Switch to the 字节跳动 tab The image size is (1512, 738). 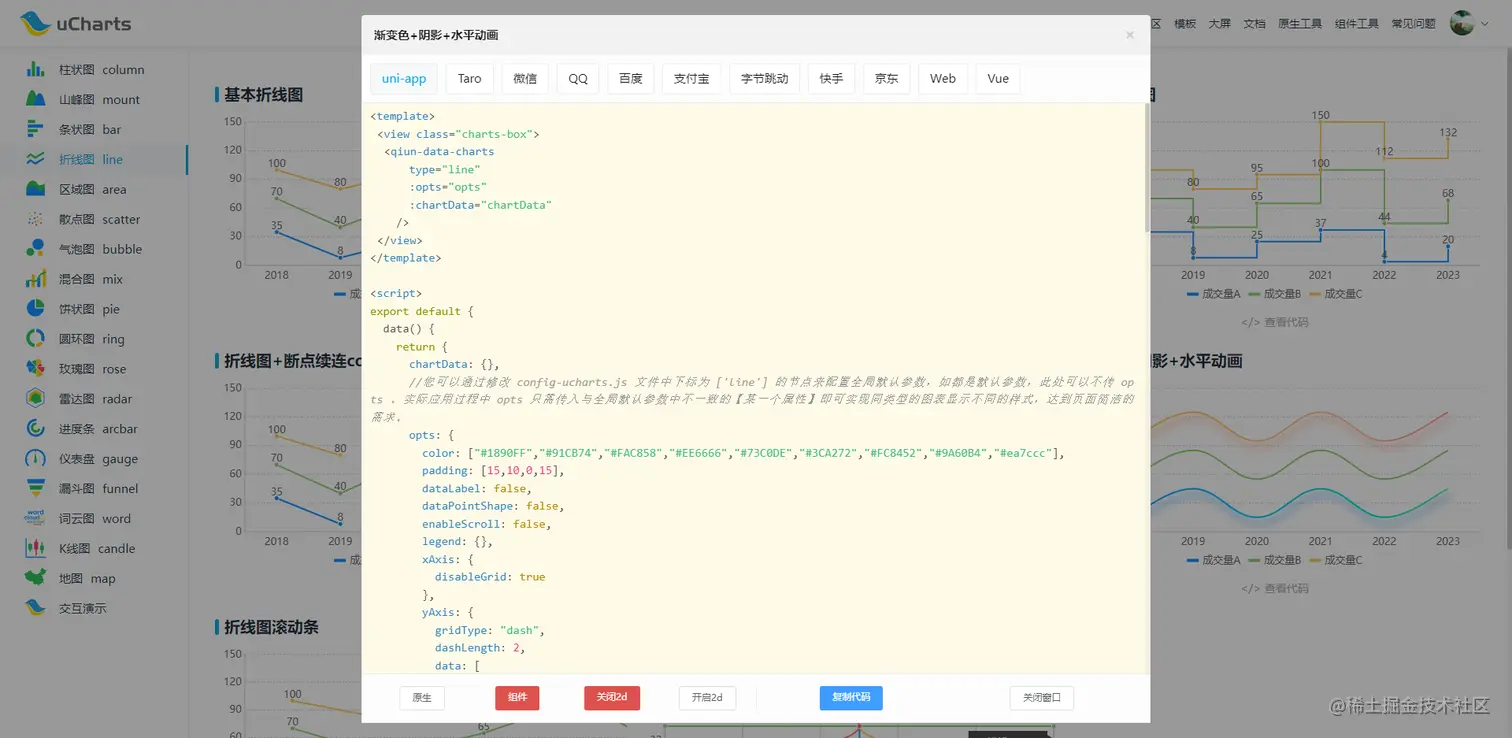pos(765,79)
